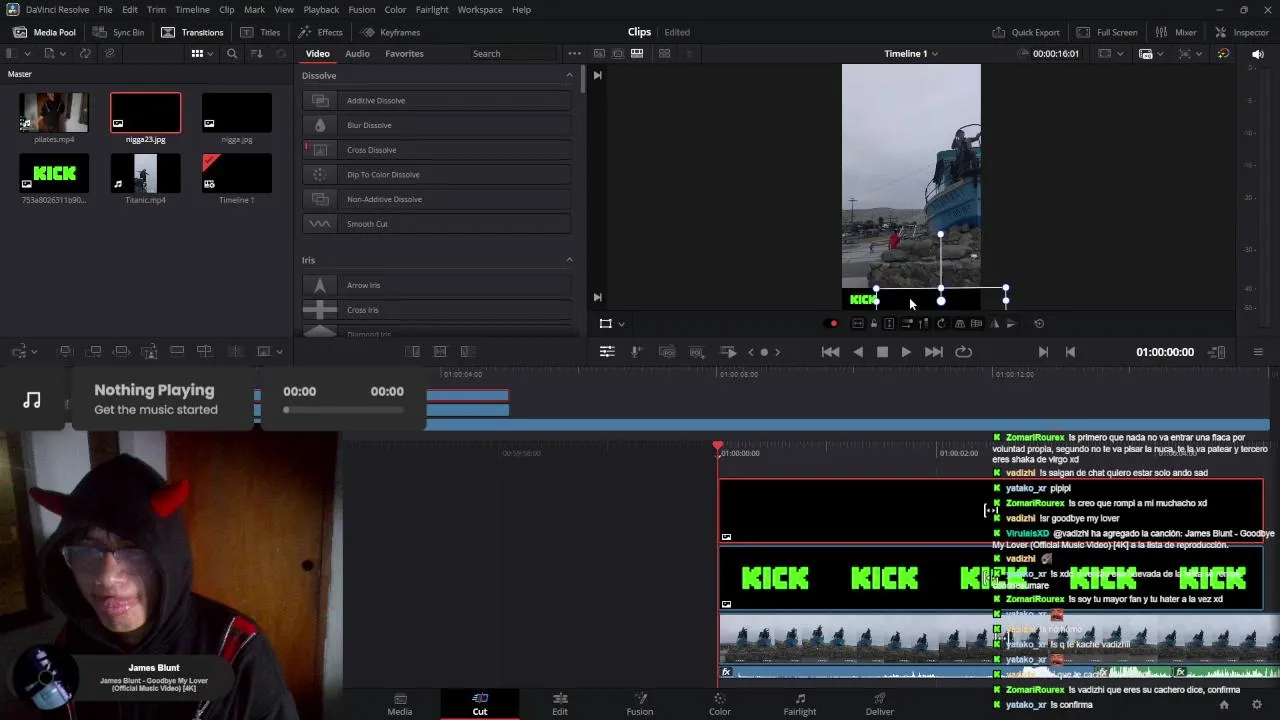Viewport: 1280px width, 720px height.
Task: Open the Workspace menu
Action: pos(480,9)
